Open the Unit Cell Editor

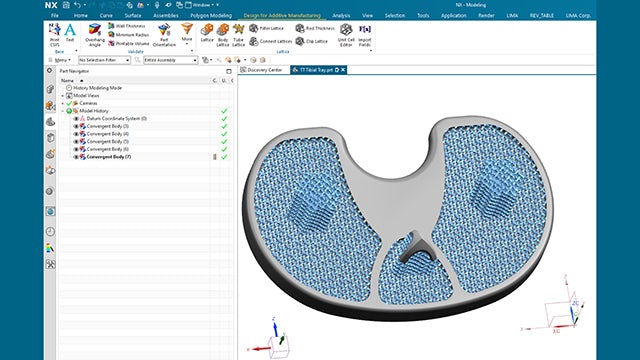click(x=346, y=35)
